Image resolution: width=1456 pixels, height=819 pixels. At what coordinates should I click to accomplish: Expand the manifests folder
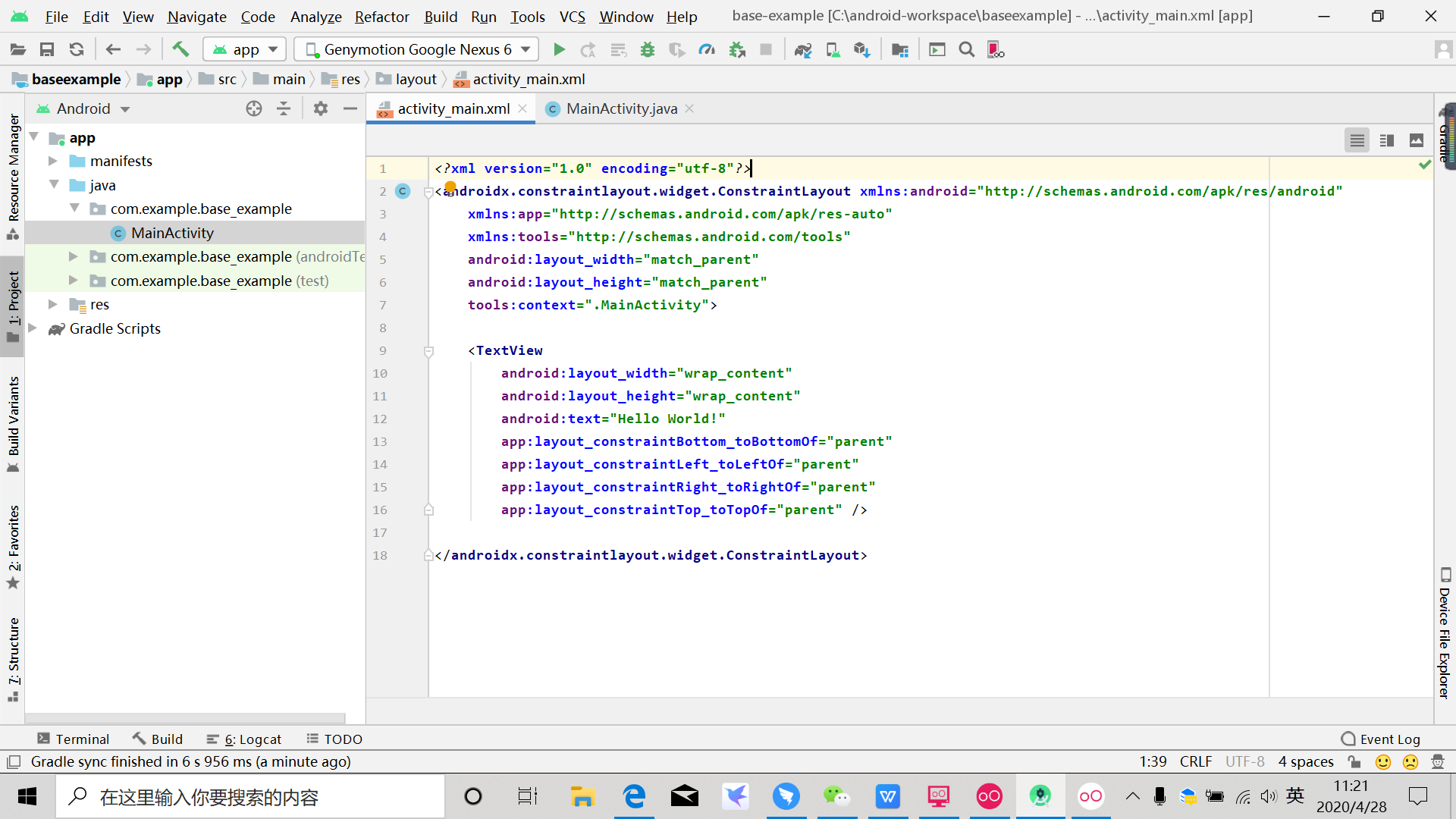pyautogui.click(x=52, y=161)
